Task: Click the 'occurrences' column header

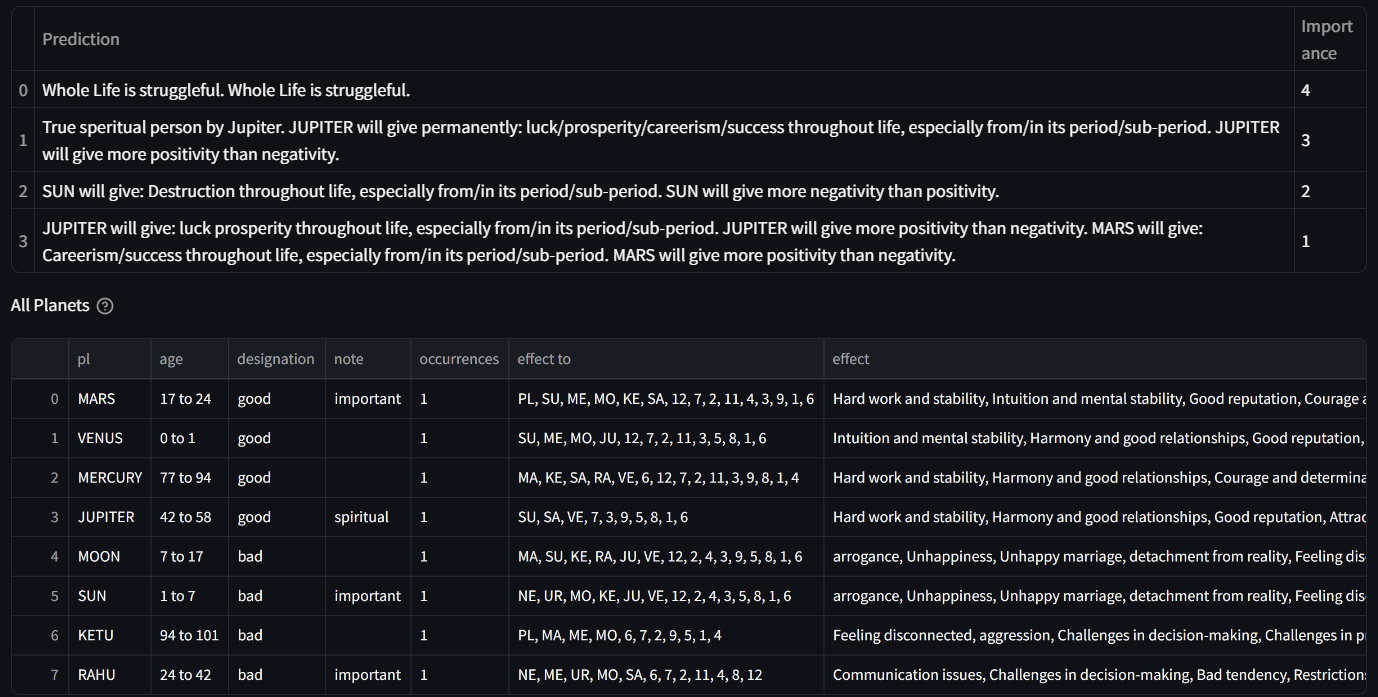Action: click(x=460, y=359)
